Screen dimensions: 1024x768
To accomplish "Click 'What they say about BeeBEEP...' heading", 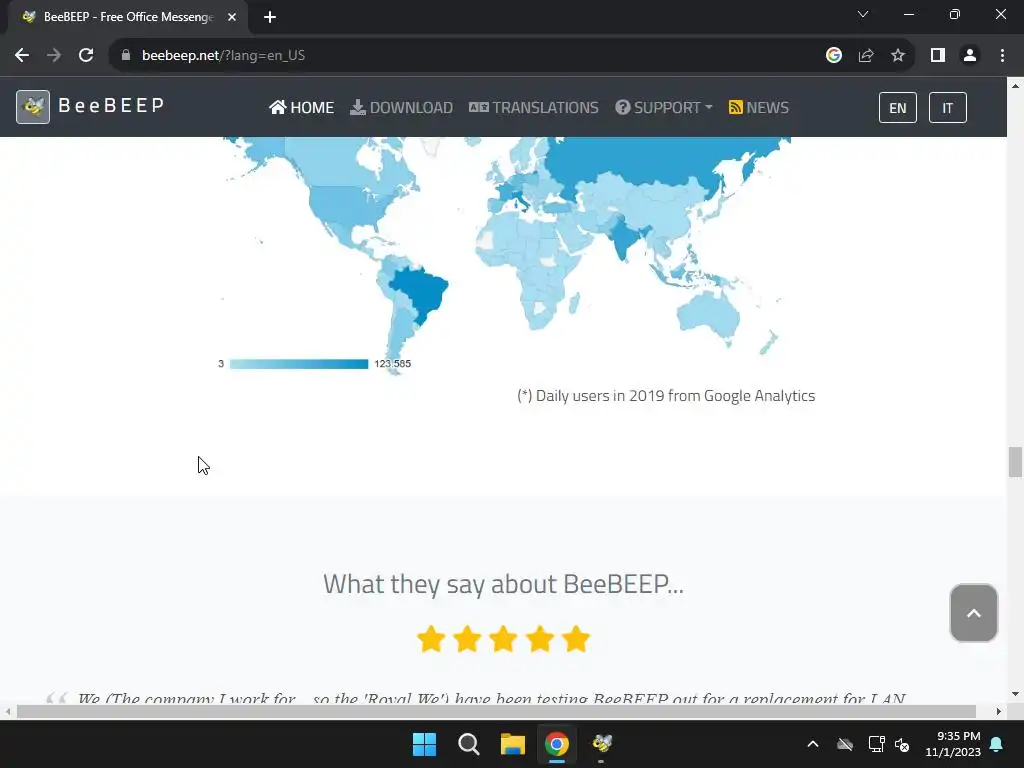I will pos(504,584).
